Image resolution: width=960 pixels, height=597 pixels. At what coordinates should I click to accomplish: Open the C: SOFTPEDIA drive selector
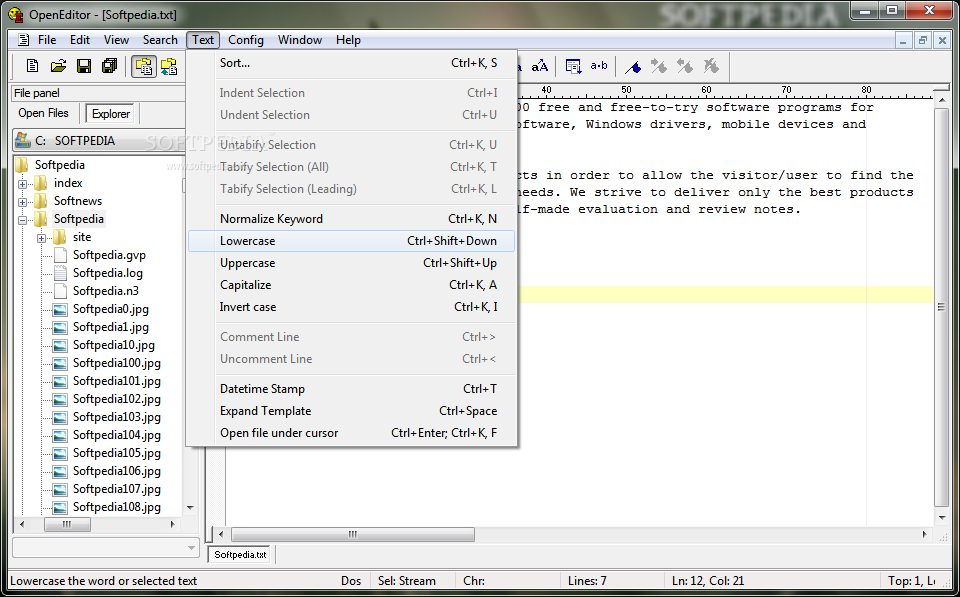(99, 140)
